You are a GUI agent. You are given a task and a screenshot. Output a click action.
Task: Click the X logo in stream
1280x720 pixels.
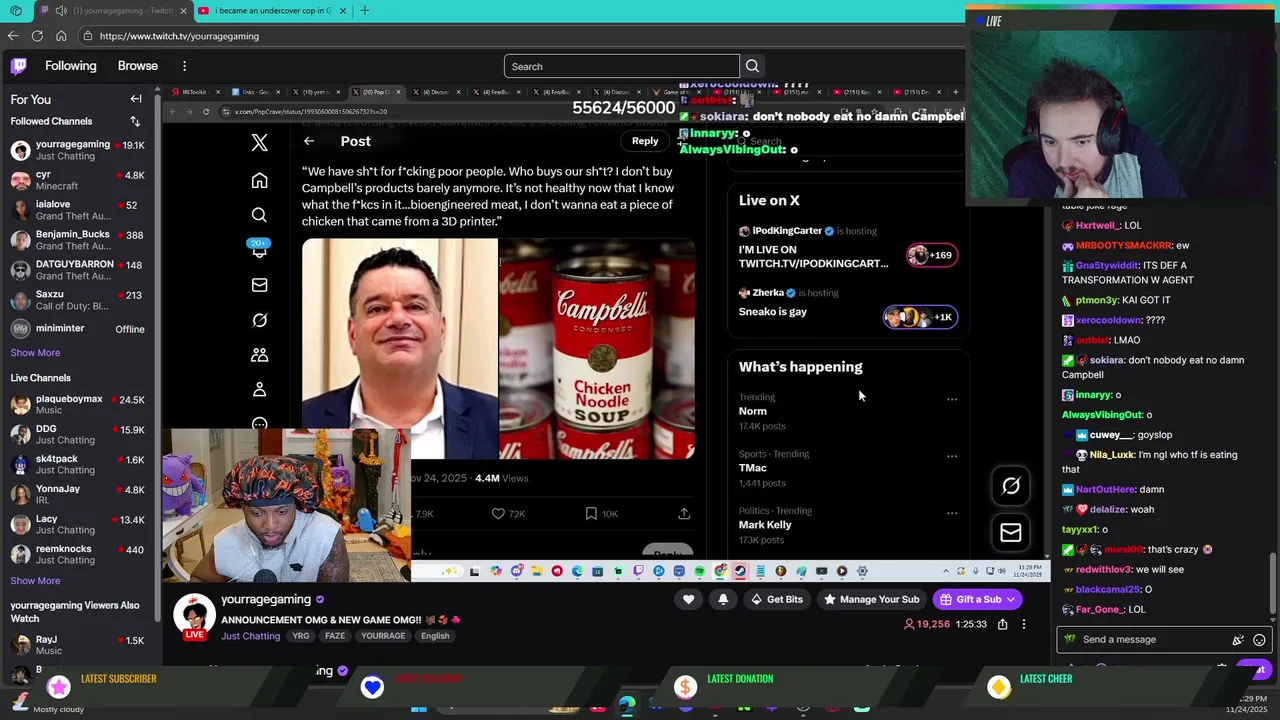click(x=259, y=143)
